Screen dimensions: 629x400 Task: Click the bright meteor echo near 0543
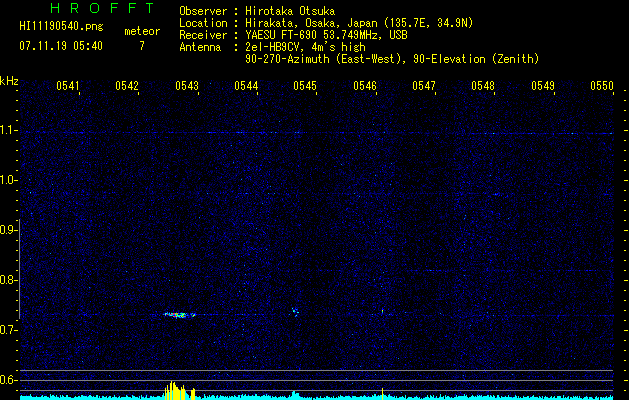click(179, 315)
